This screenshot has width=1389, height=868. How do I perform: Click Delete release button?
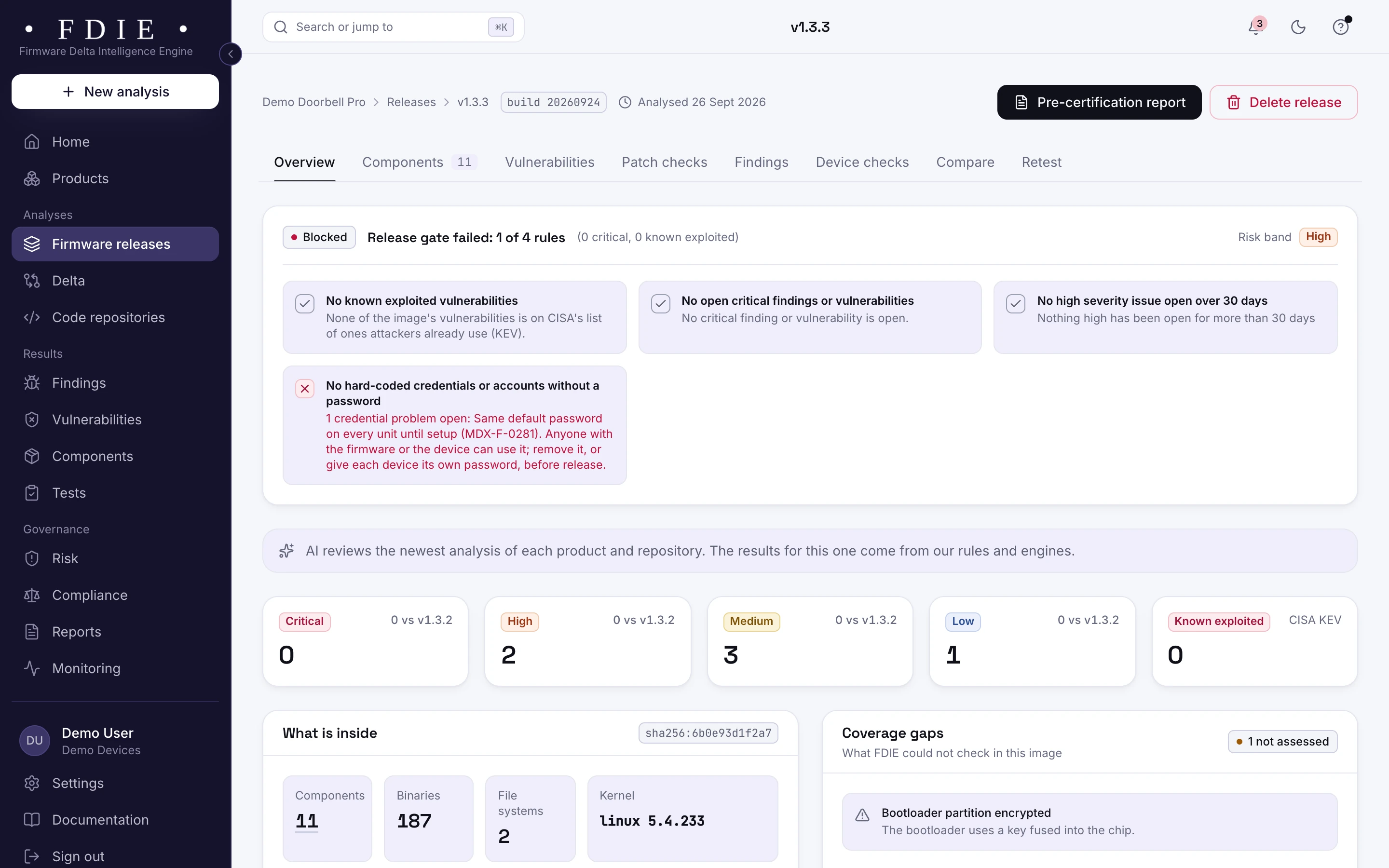[1283, 102]
